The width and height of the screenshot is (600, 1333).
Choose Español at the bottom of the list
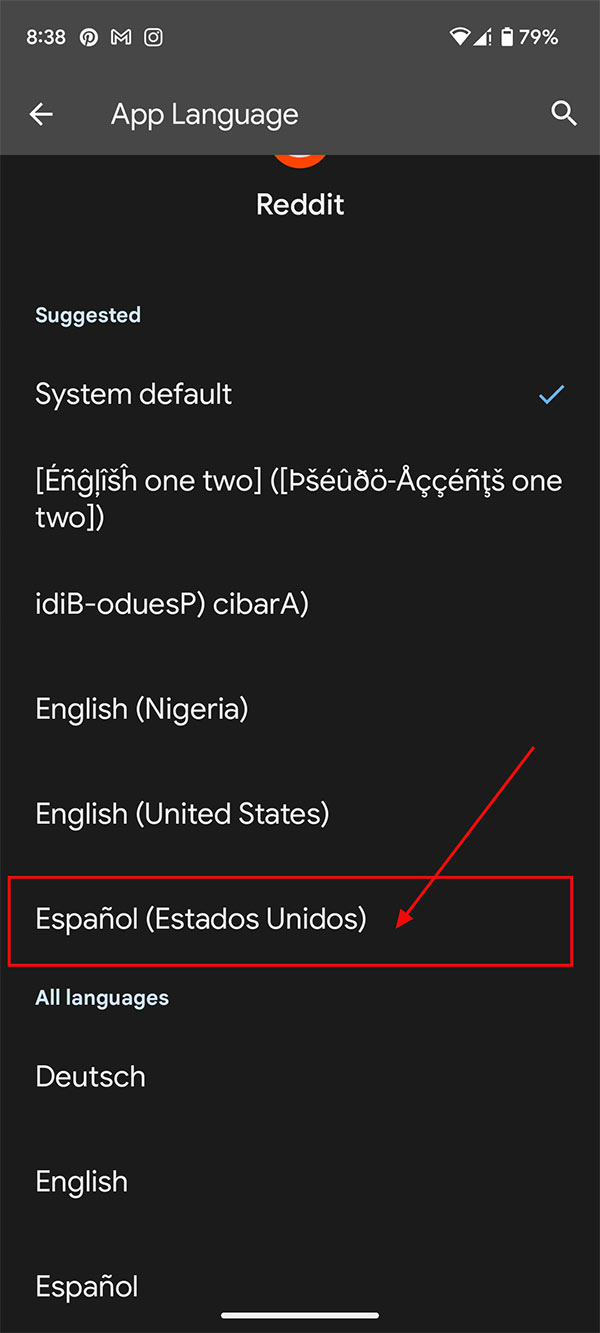[86, 1287]
